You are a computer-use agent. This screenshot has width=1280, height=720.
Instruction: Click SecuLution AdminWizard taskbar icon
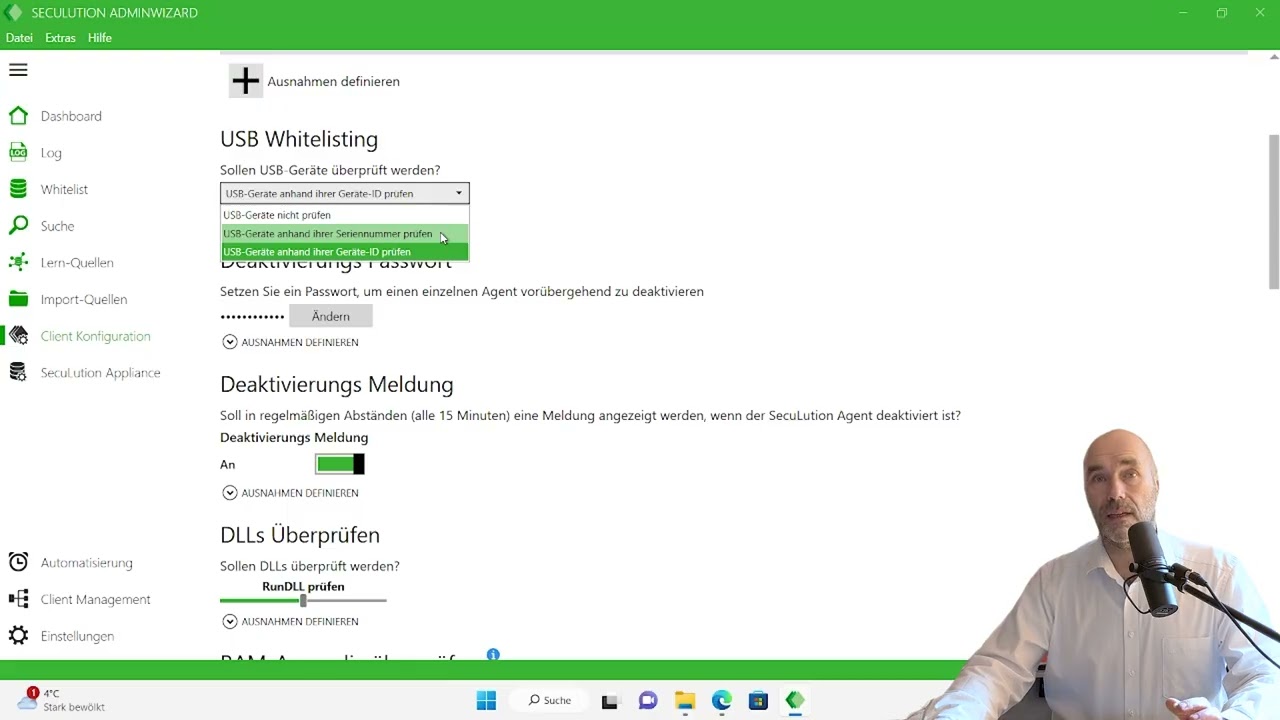(x=795, y=701)
